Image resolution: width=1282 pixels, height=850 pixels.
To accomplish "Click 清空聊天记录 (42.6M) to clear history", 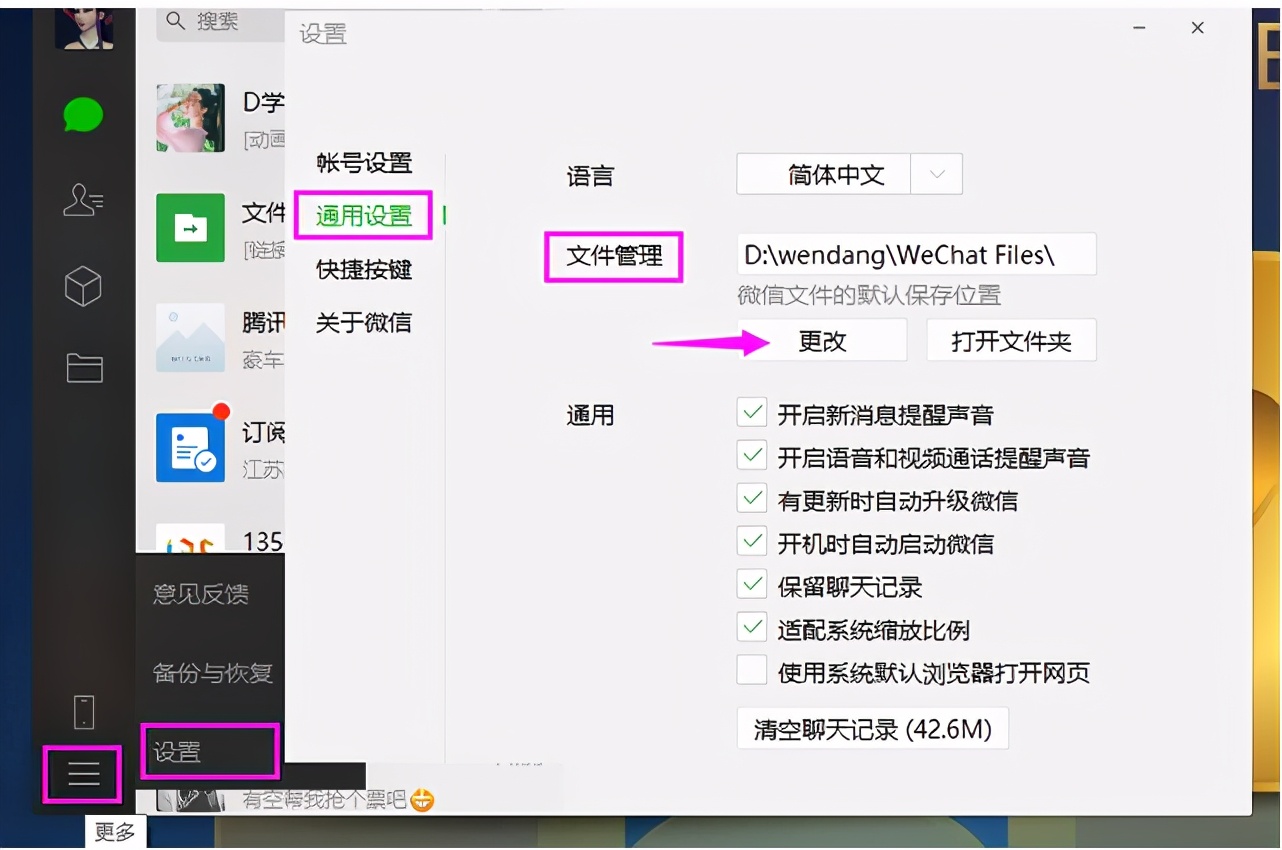I will coord(871,729).
